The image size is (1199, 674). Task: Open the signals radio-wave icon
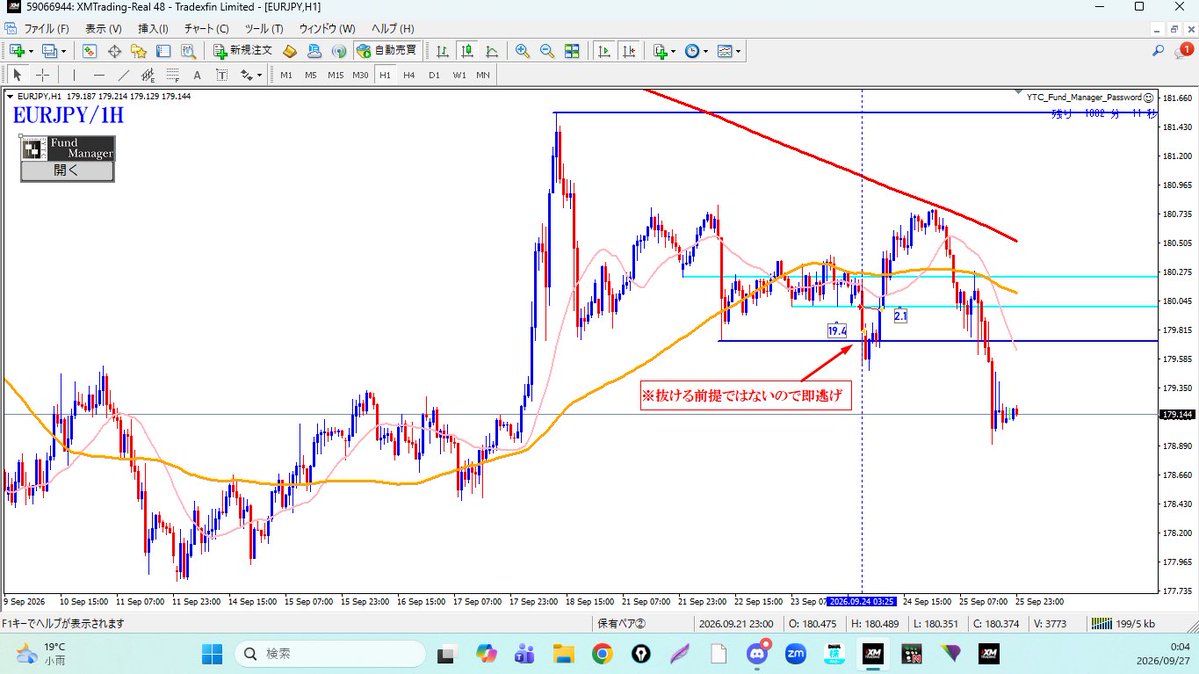click(339, 51)
